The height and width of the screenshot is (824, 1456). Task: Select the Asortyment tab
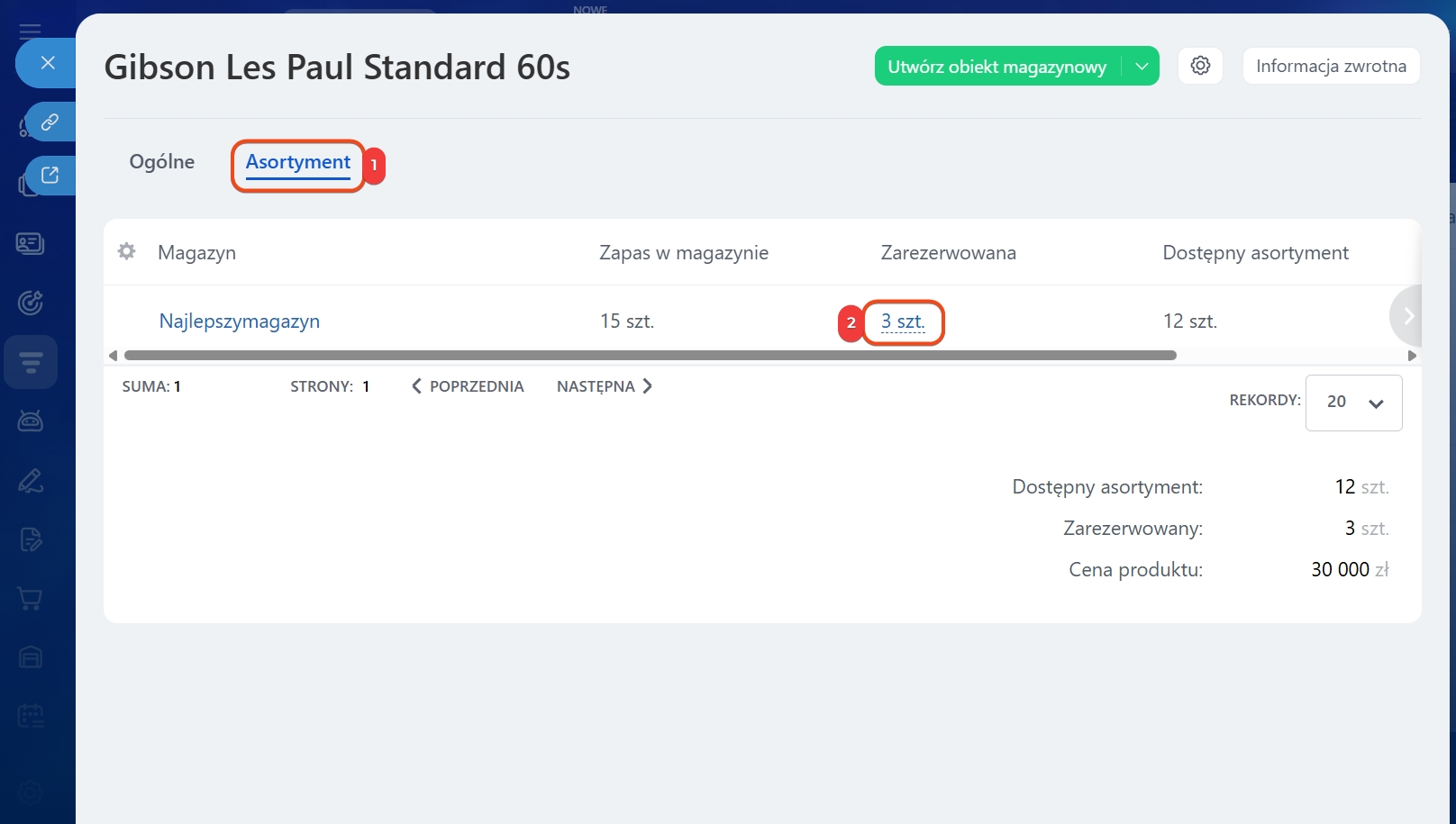[298, 162]
